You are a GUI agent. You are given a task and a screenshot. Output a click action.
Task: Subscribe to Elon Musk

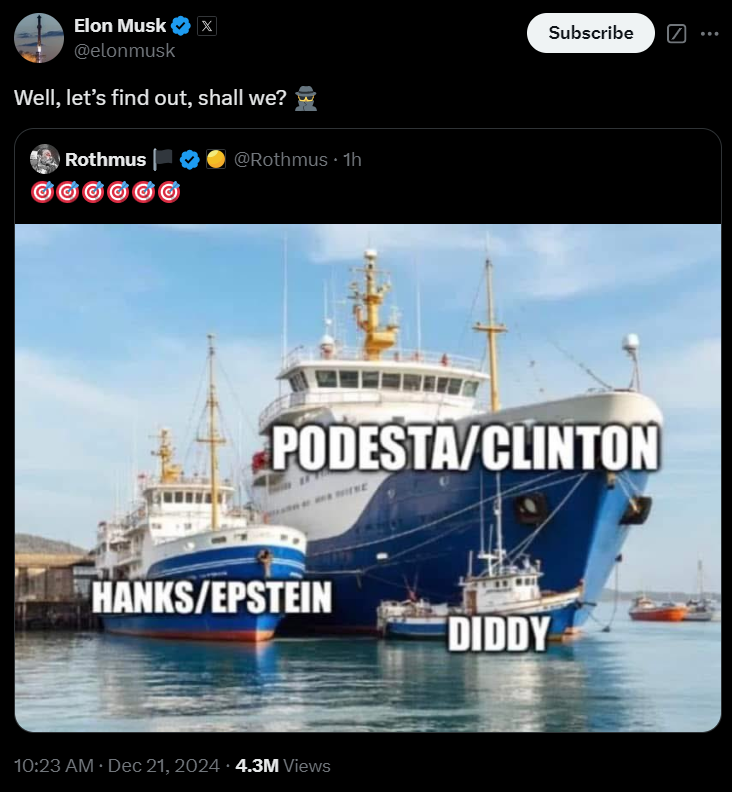591,33
